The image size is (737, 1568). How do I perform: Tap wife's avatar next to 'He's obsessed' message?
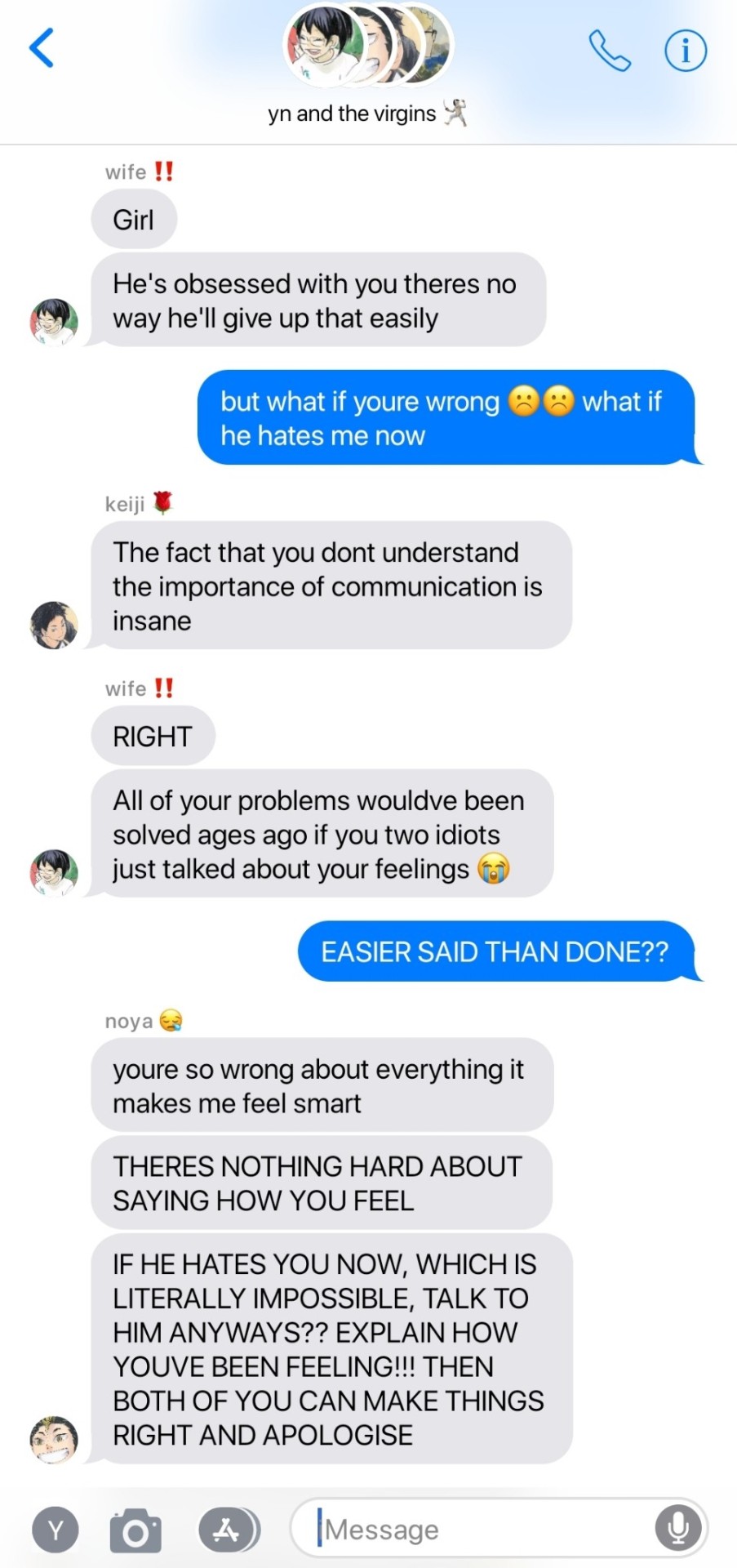54,323
